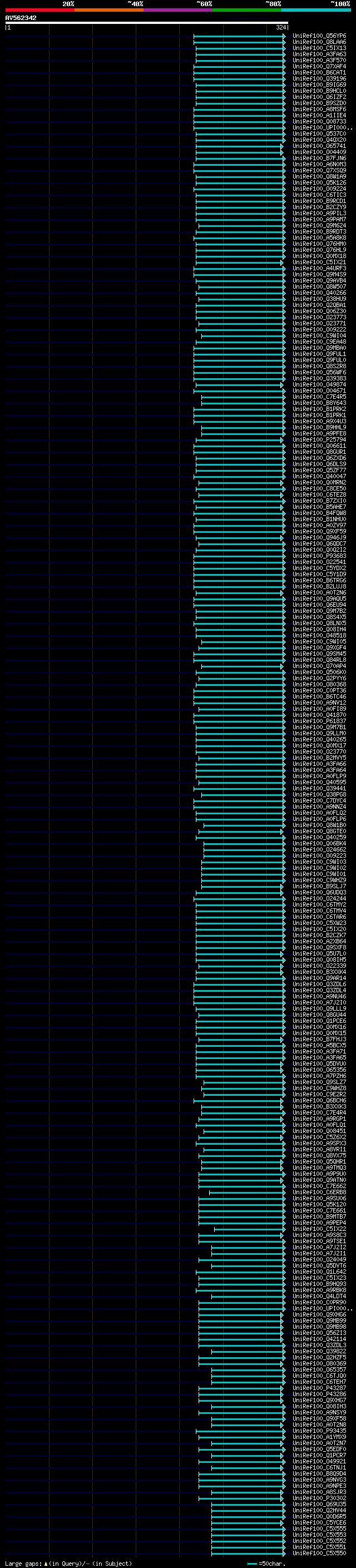Click the UniRef100_Q6UDQ3 label
The width and height of the screenshot is (356, 1568).
pos(319,892)
